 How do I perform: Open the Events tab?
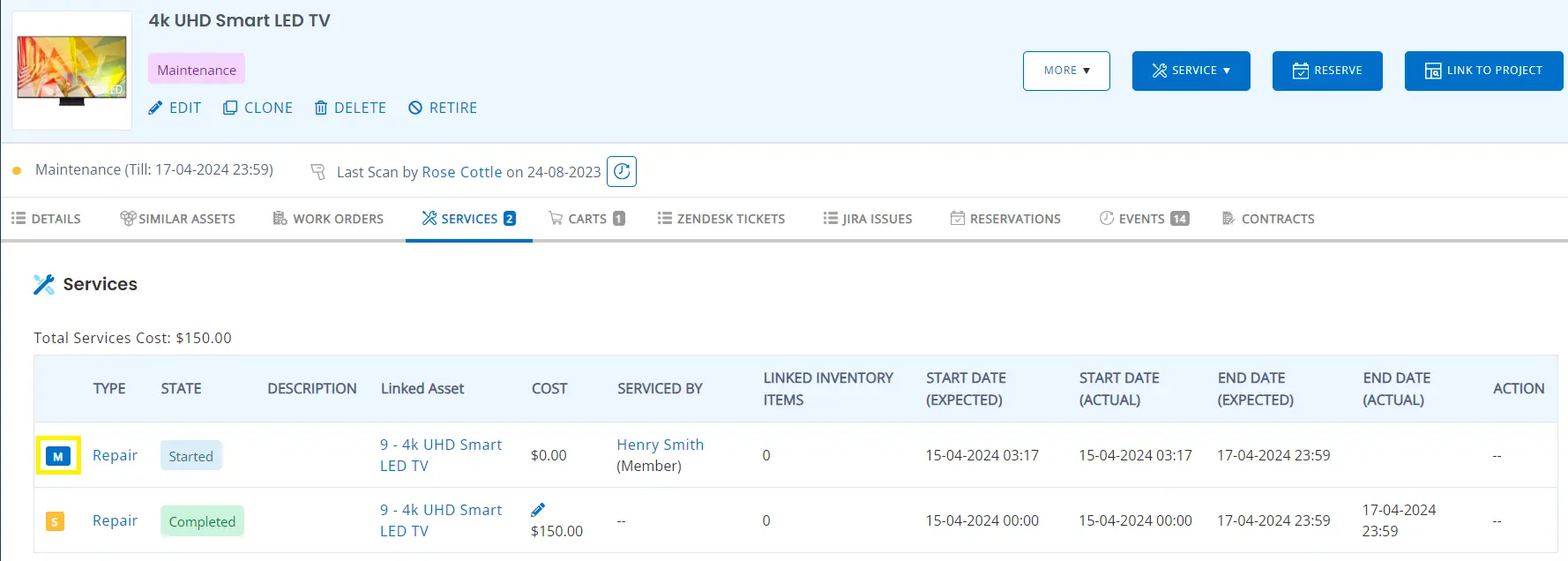(1144, 219)
